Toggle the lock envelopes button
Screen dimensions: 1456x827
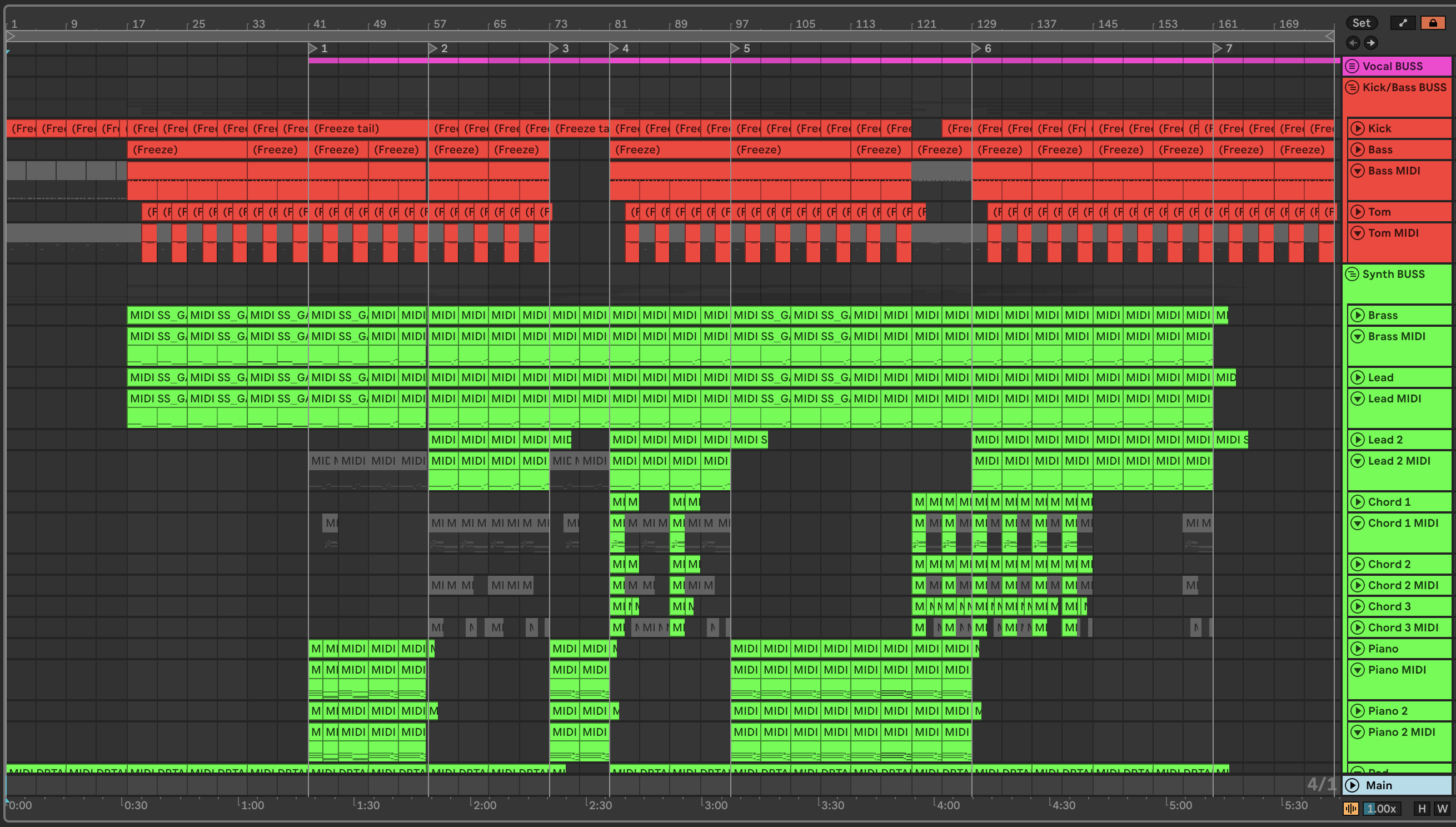coord(1433,23)
